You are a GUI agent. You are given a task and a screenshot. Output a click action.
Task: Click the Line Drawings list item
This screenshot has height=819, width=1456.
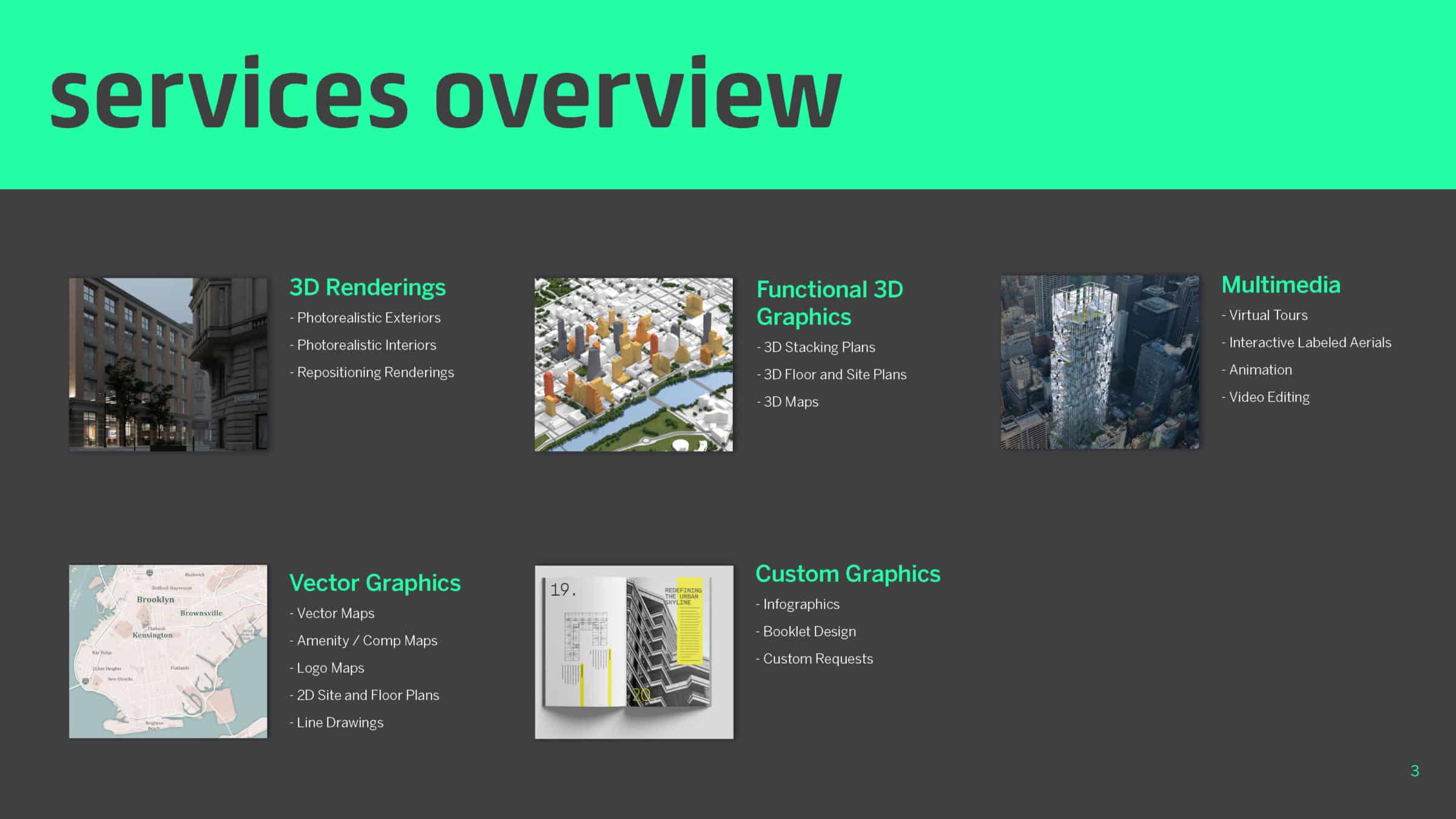click(x=340, y=723)
